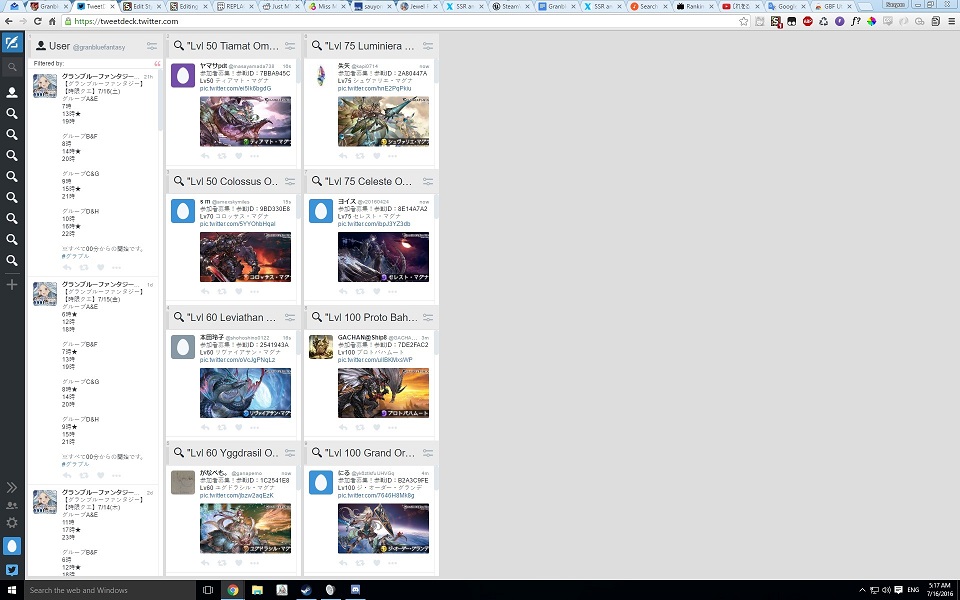The image size is (960, 600).
Task: Bookmark page with star icon in address bar
Action: pos(743,21)
